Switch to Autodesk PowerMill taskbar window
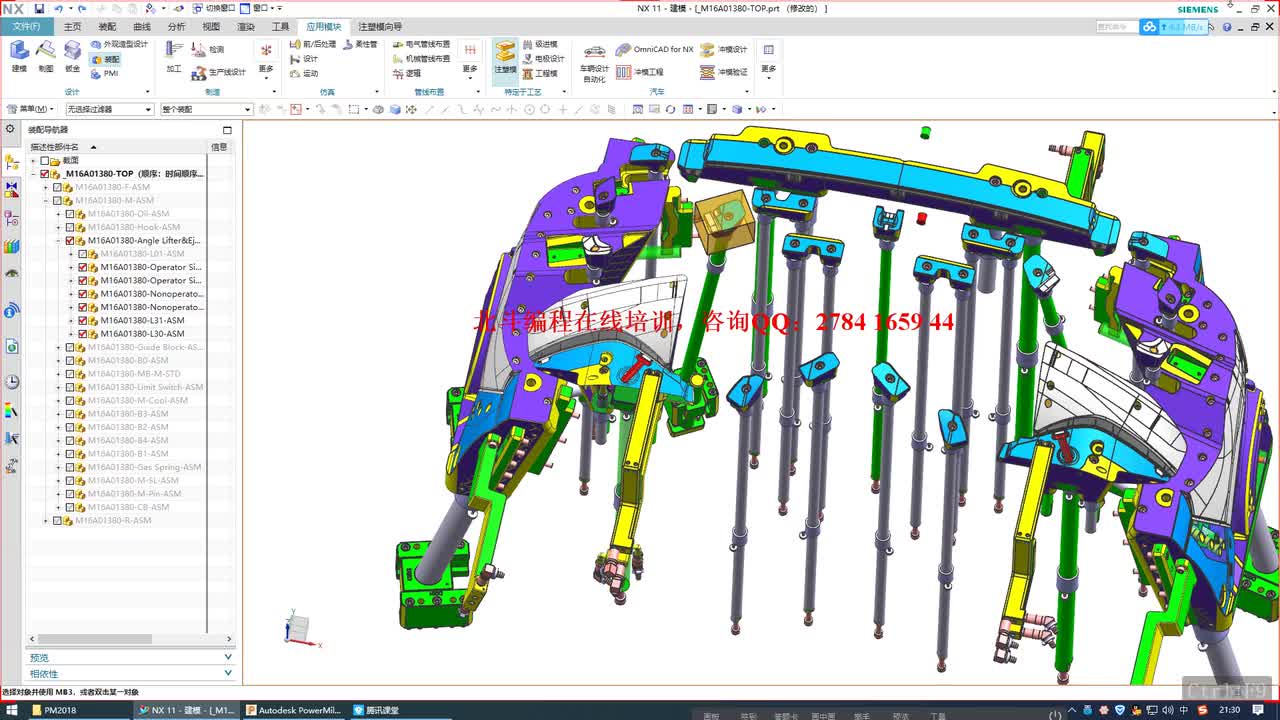 click(294, 710)
